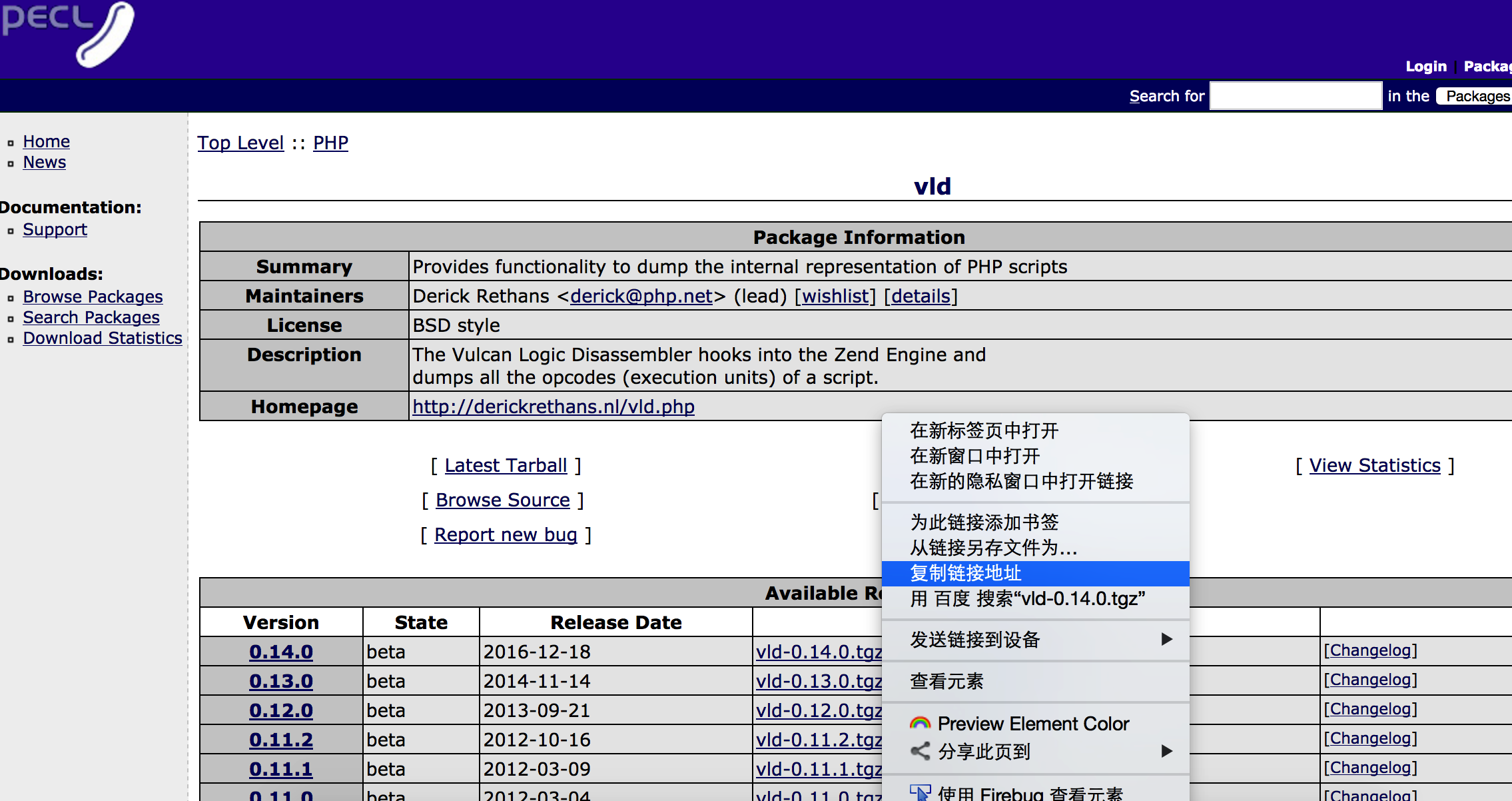Click the Report new bug link

[506, 534]
